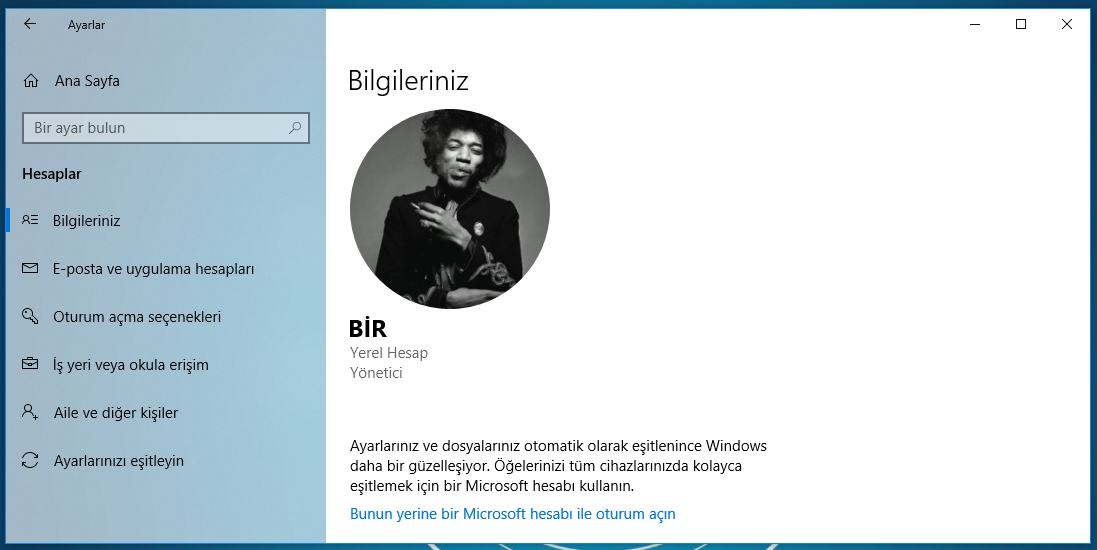Click the magnifier icon in search box

pos(295,128)
